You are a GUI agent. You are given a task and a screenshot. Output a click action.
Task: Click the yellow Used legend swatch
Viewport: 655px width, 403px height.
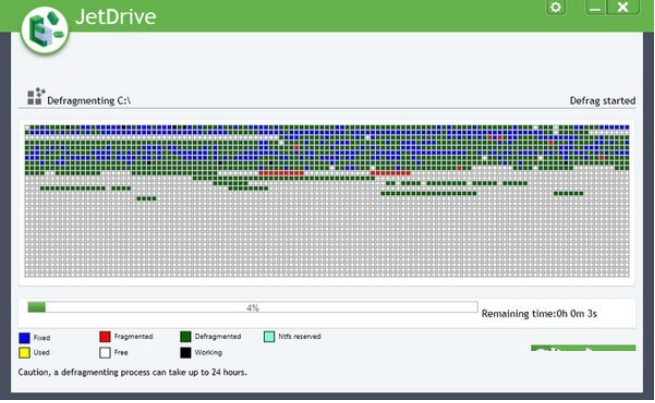point(25,353)
